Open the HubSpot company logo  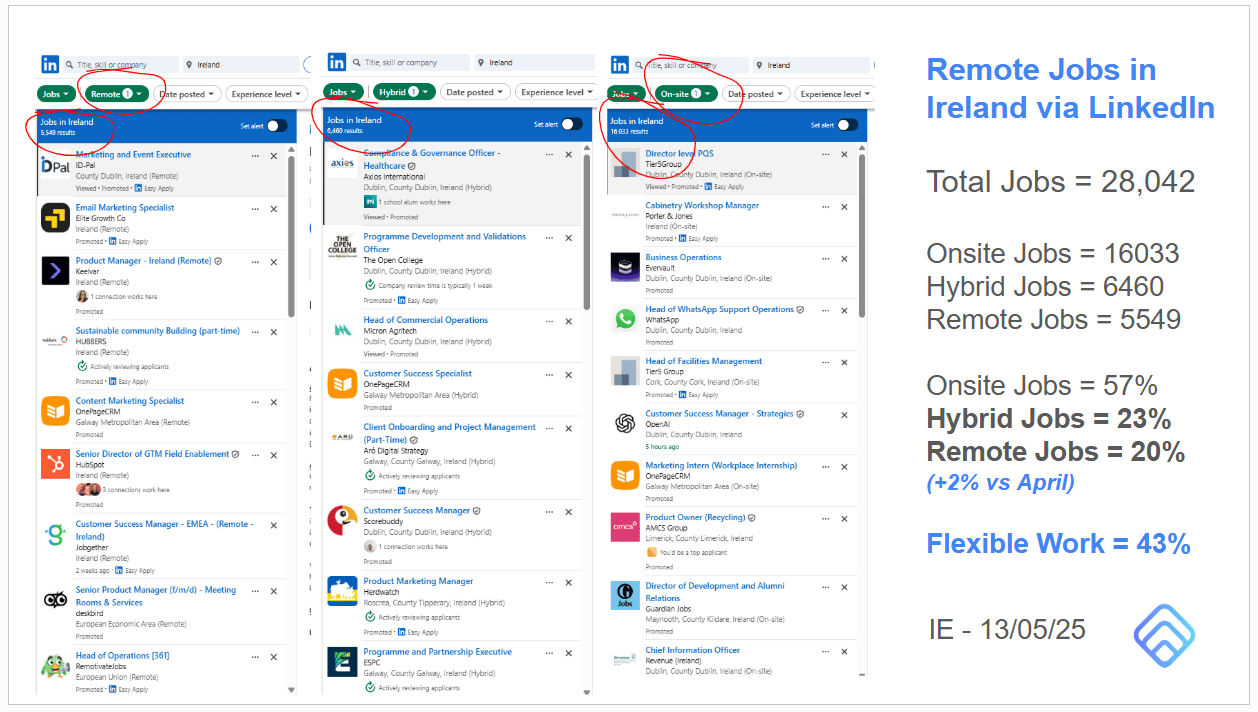tap(55, 464)
